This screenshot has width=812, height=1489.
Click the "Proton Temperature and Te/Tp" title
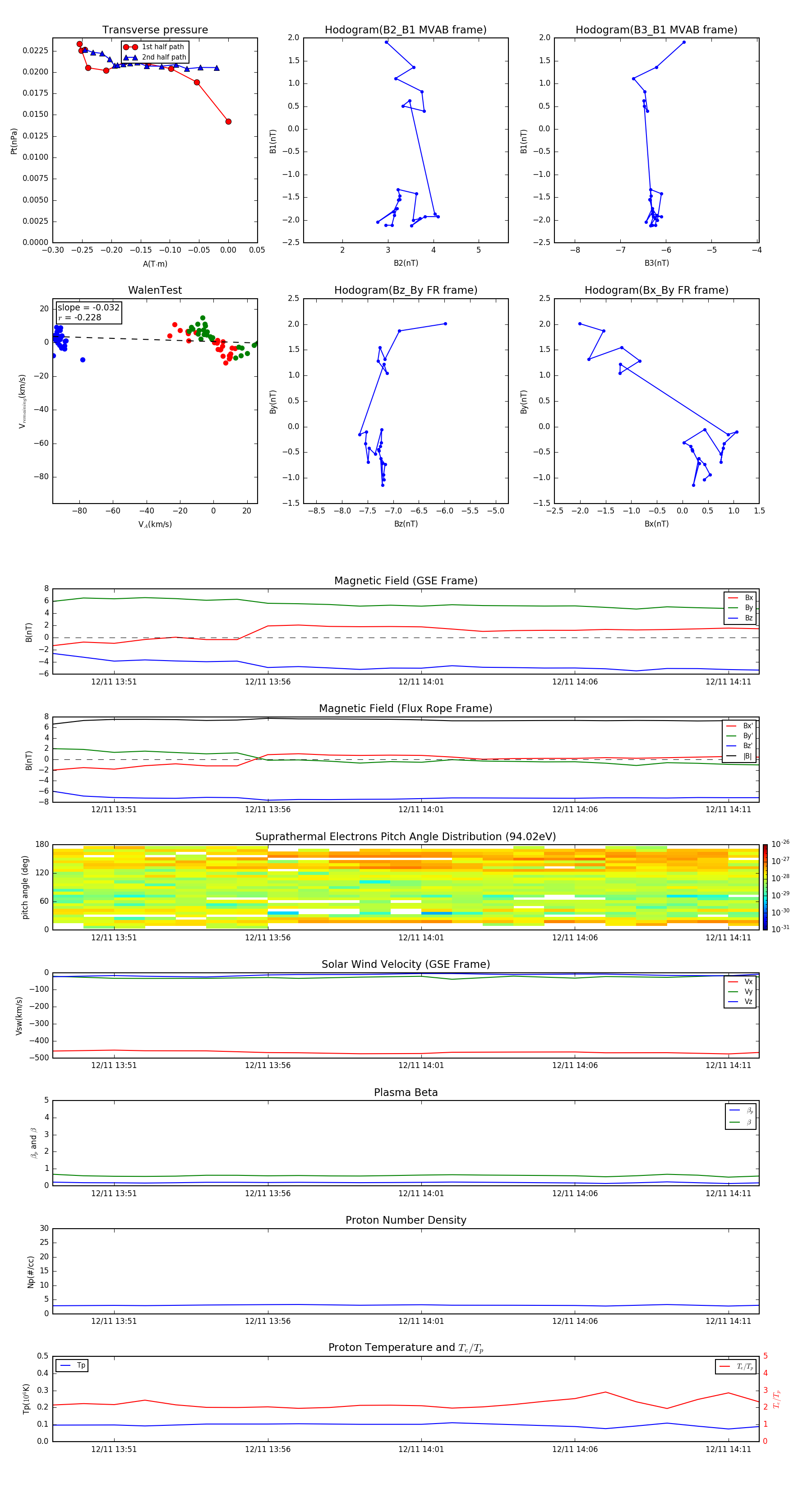tap(406, 1347)
